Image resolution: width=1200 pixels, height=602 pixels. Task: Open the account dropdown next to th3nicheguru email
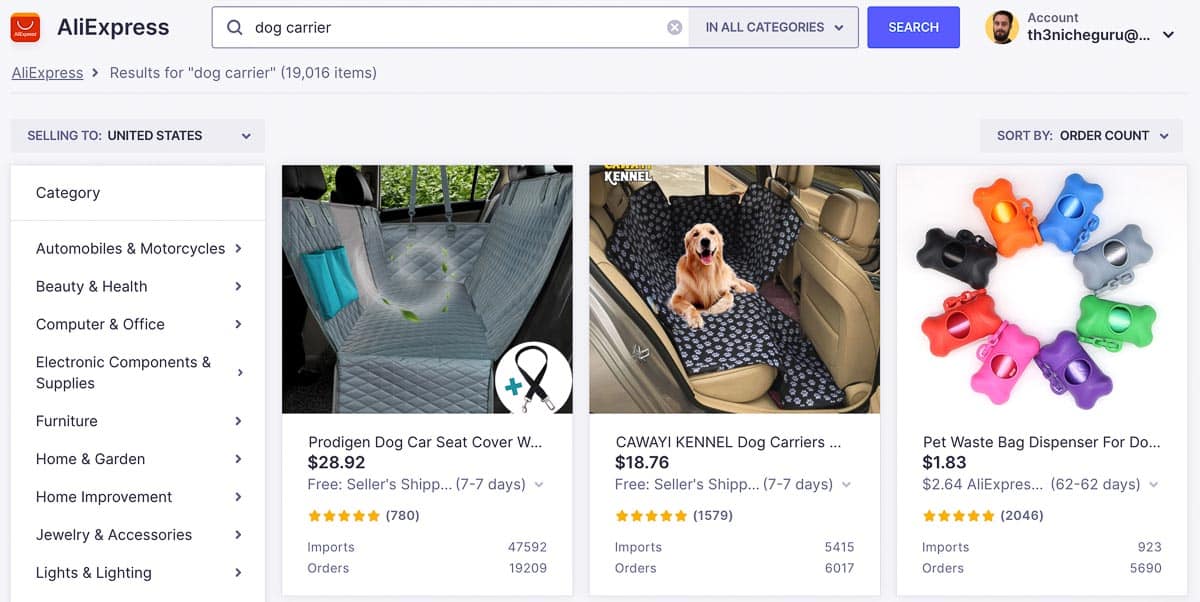pos(1168,33)
